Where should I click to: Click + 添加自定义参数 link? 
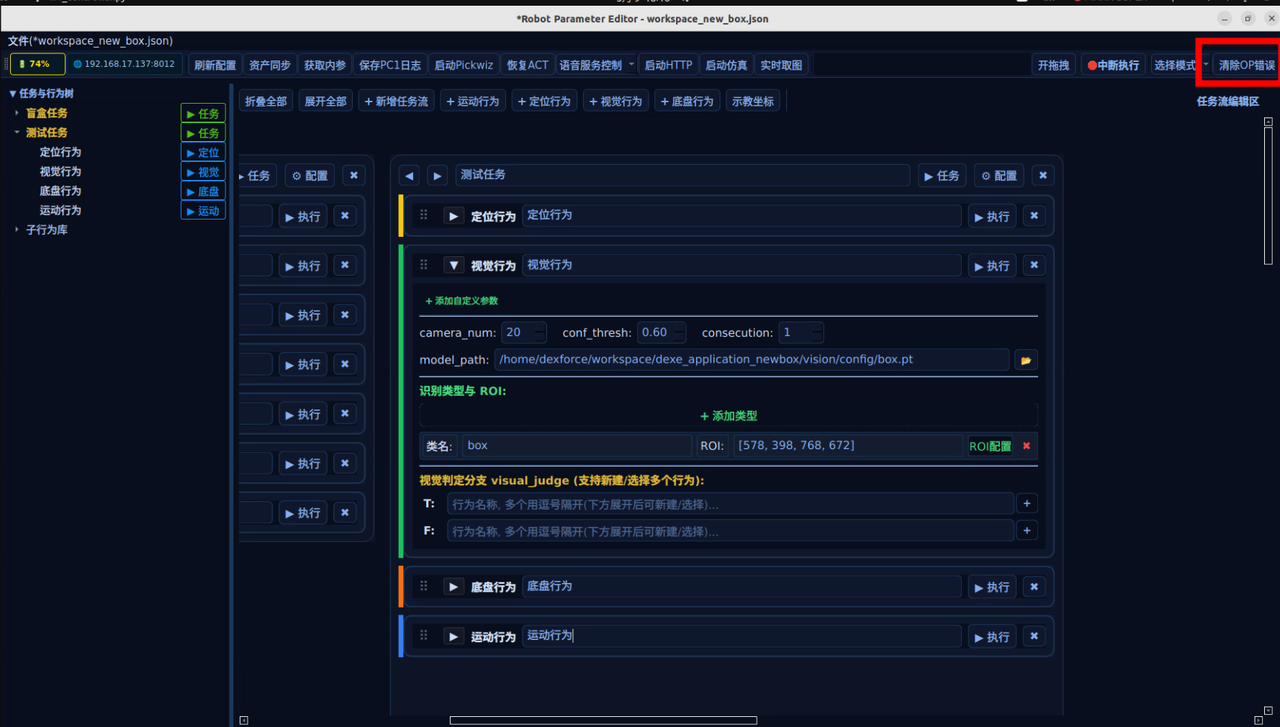click(x=461, y=300)
